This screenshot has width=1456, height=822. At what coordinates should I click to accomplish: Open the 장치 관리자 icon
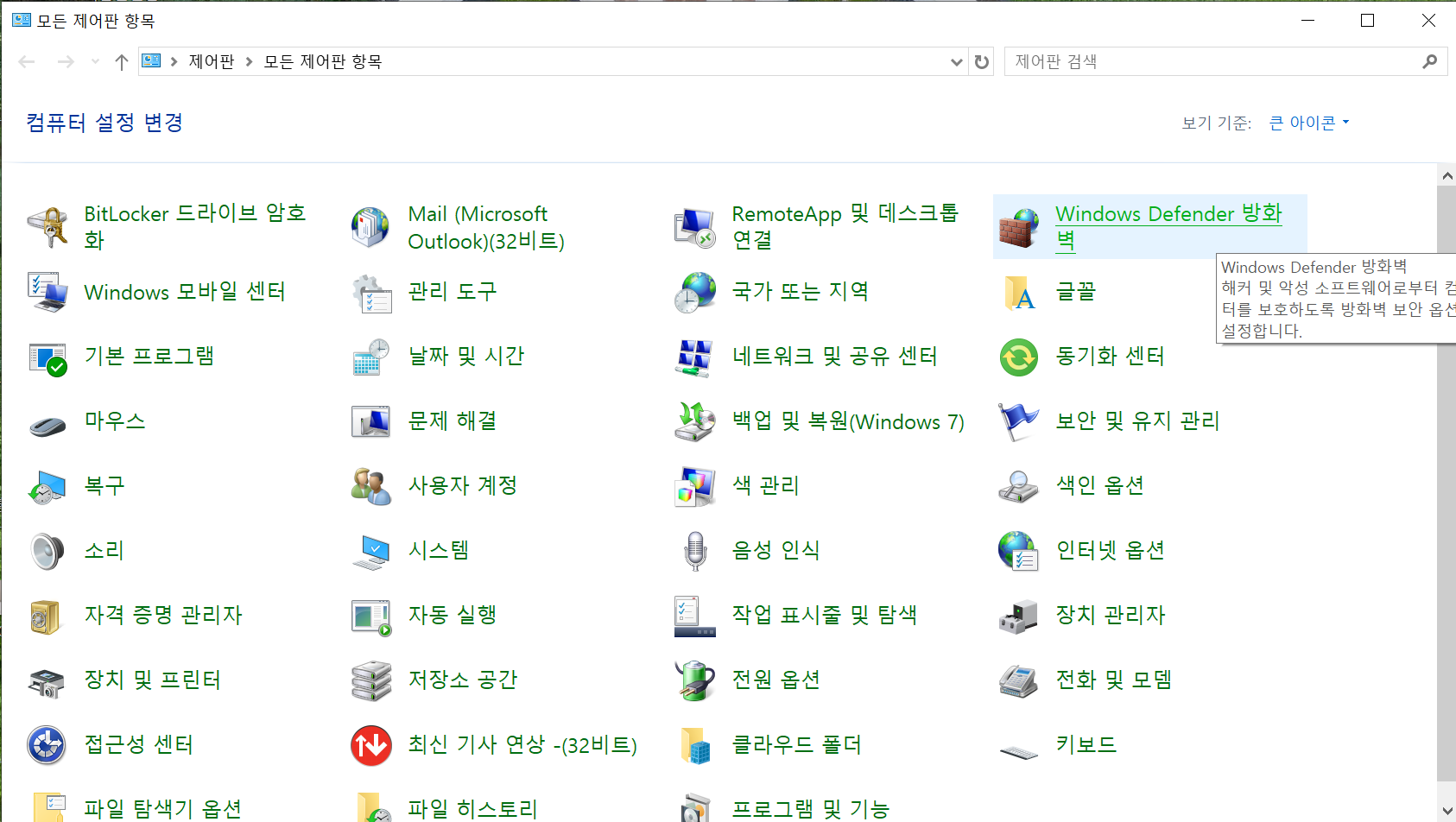[1019, 616]
